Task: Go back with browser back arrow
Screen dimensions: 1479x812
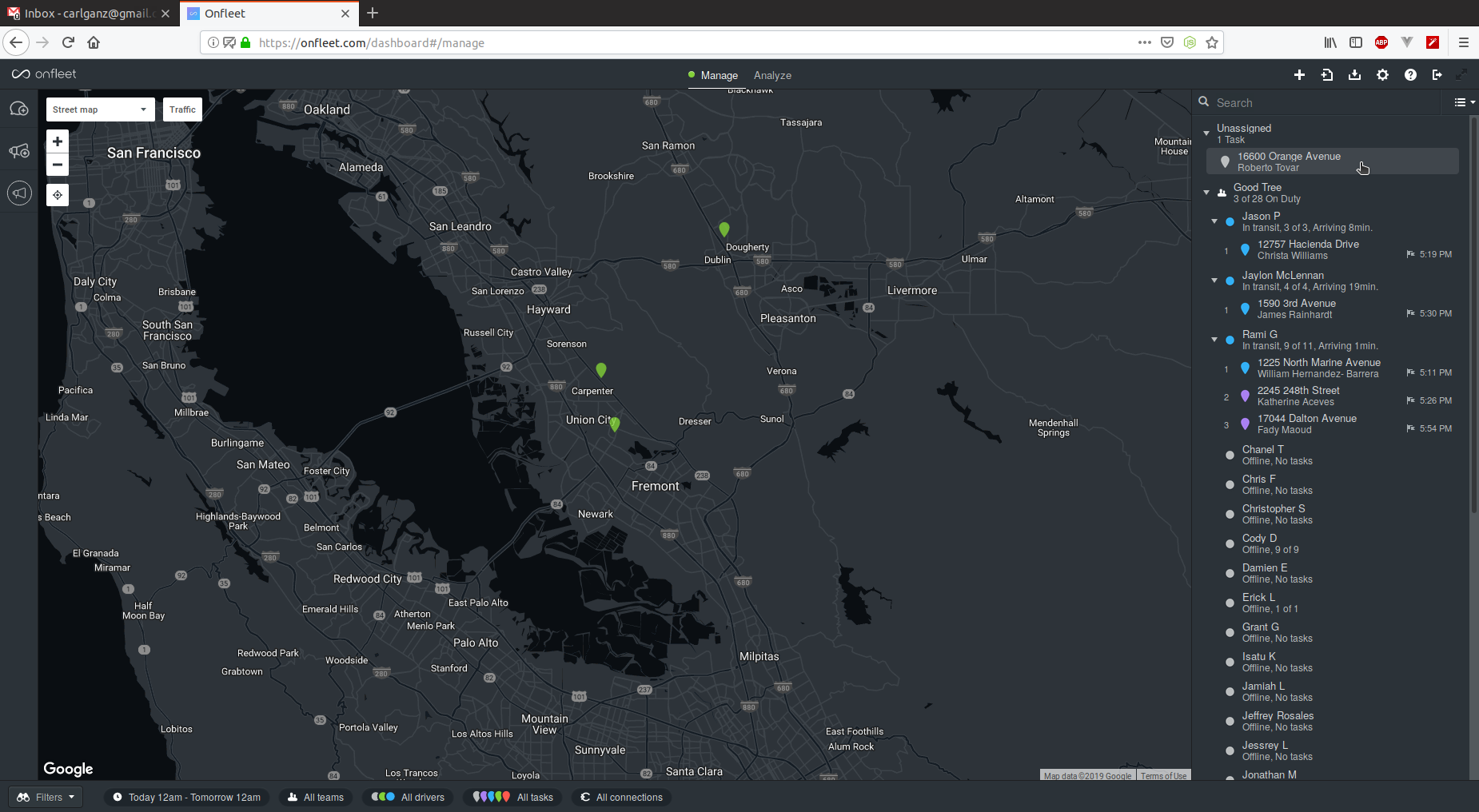Action: click(x=16, y=42)
